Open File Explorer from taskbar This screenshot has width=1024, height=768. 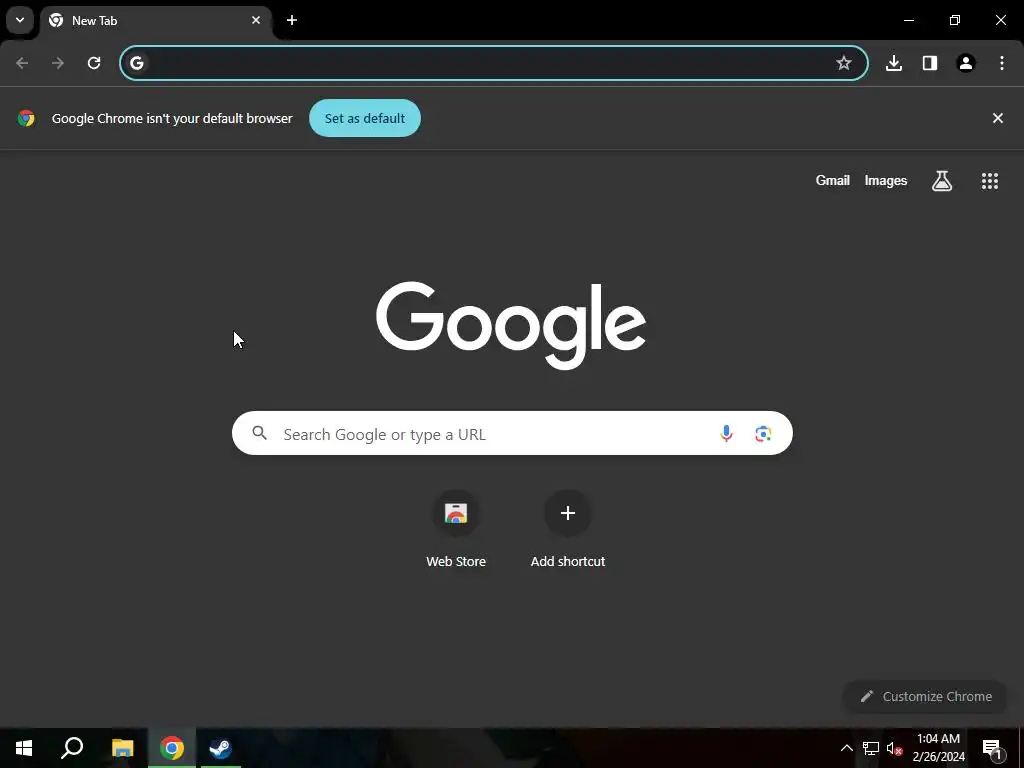click(x=122, y=748)
